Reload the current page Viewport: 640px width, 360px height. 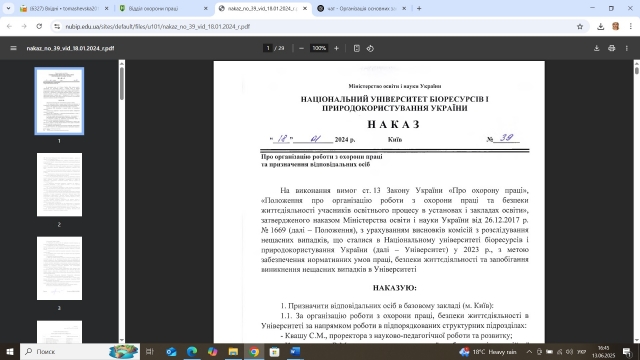coord(39,27)
